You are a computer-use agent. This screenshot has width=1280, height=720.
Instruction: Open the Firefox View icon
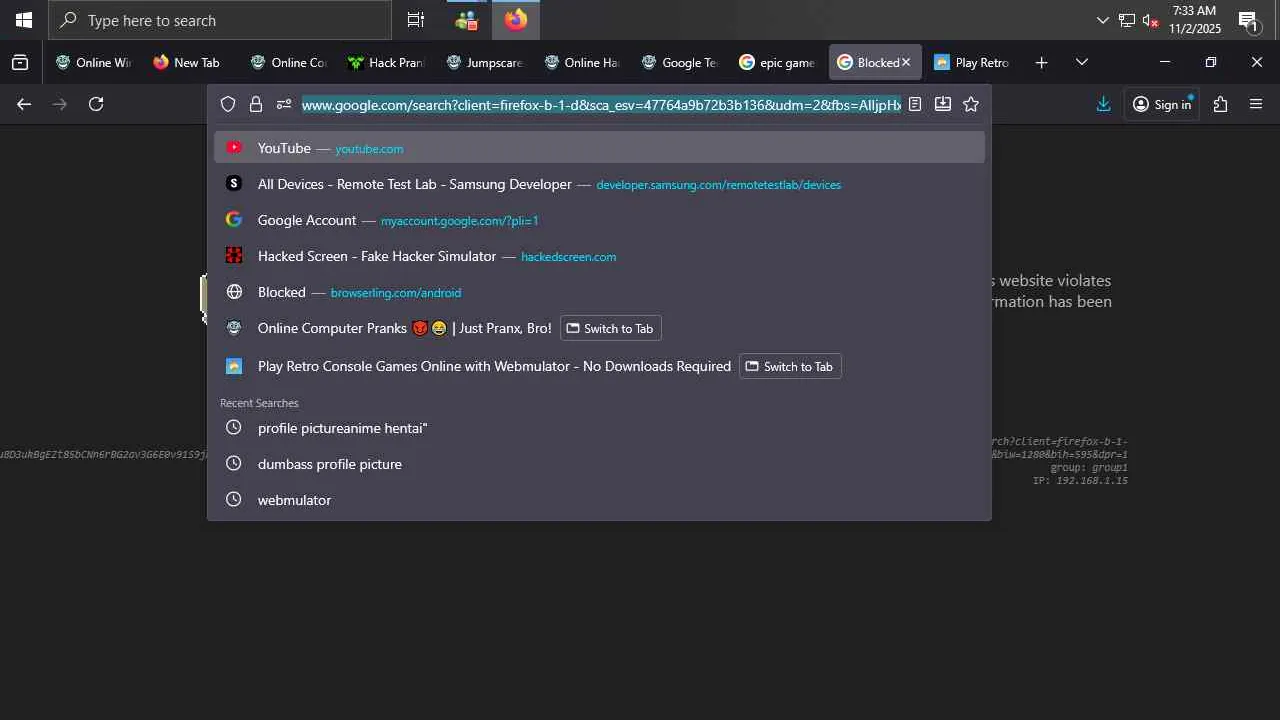pyautogui.click(x=20, y=62)
